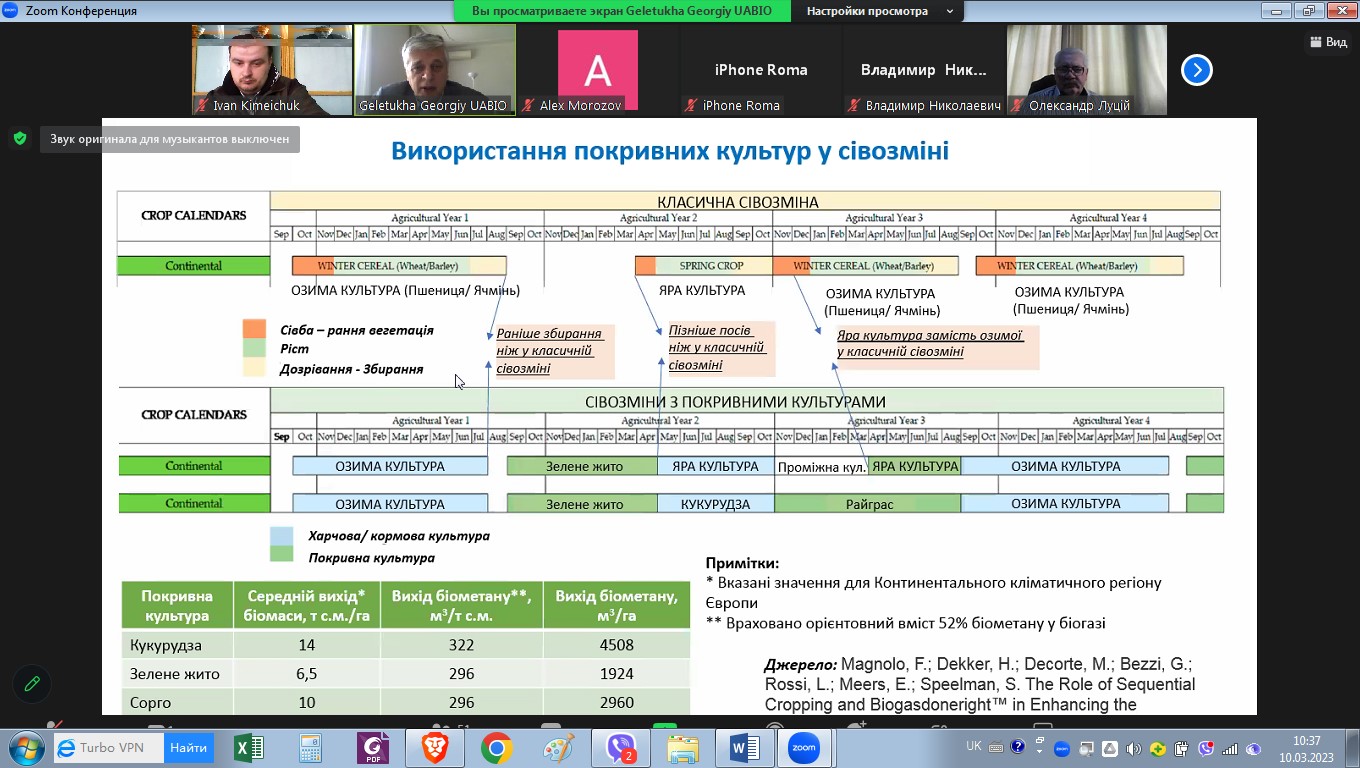Screen dimensions: 1360x768
Task: Click the help question mark tray icon
Action: [1018, 746]
